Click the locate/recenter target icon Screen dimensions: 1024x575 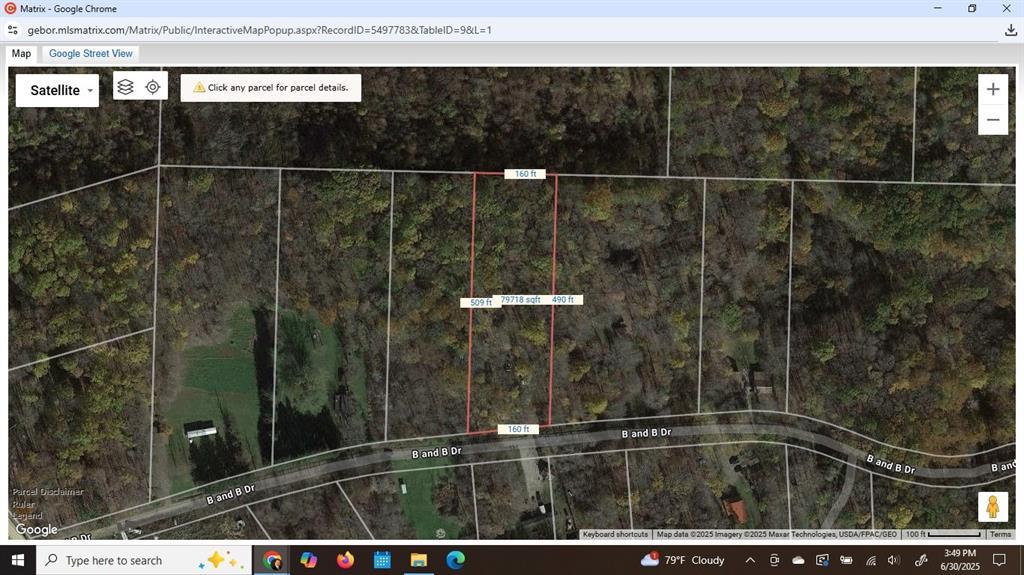[x=153, y=87]
